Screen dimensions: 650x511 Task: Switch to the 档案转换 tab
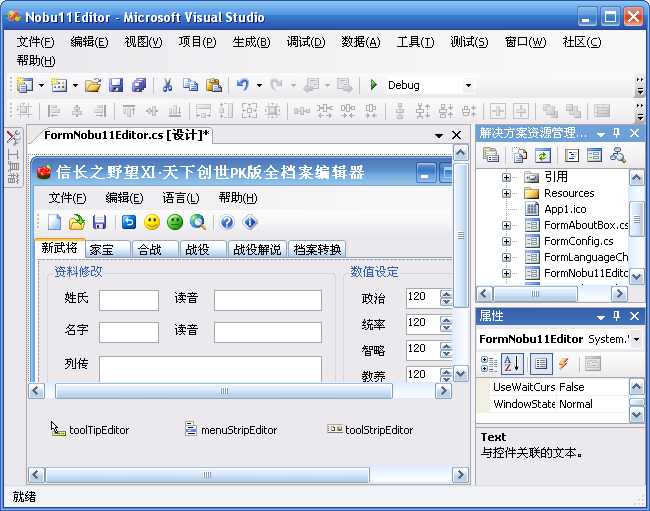pyautogui.click(x=317, y=249)
